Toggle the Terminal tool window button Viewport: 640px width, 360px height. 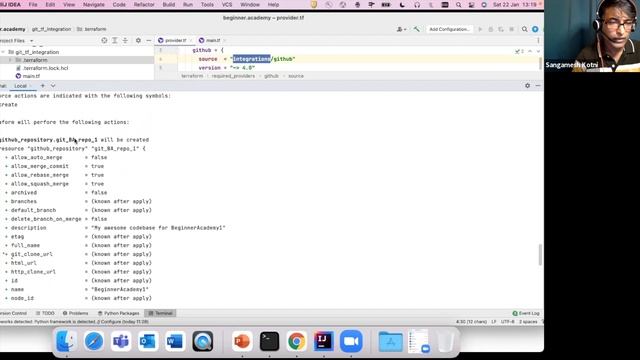click(160, 313)
